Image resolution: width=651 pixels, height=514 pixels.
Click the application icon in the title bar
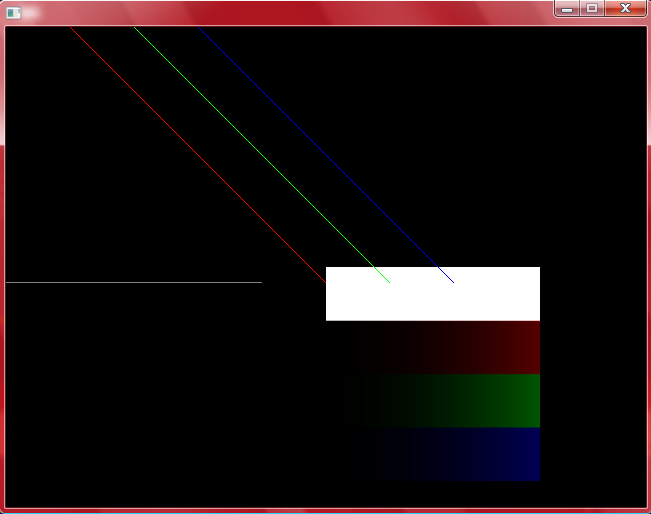point(14,13)
